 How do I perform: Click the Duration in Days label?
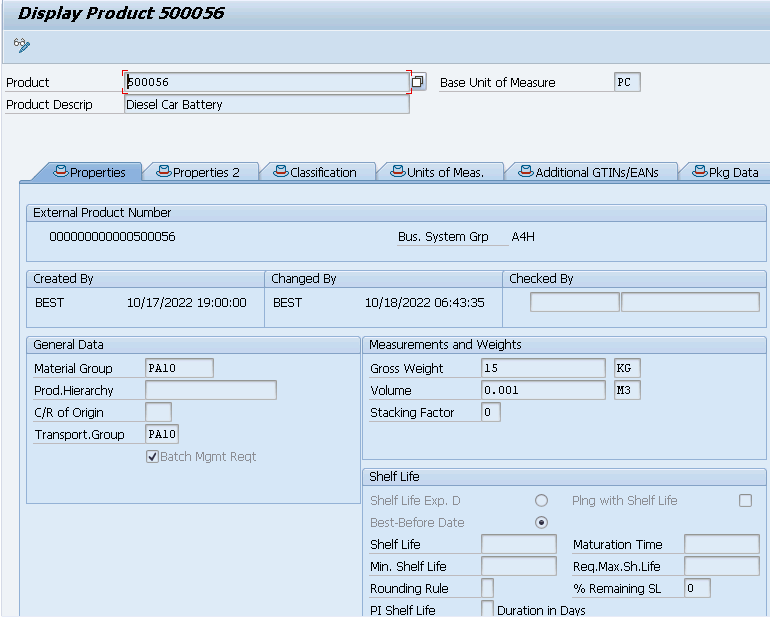(541, 610)
